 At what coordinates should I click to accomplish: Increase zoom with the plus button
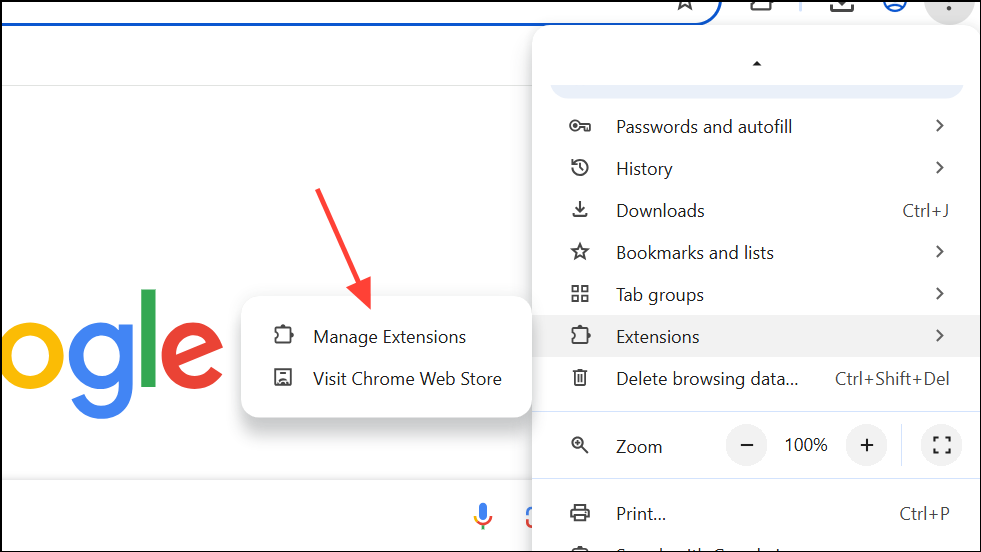pyautogui.click(x=866, y=445)
